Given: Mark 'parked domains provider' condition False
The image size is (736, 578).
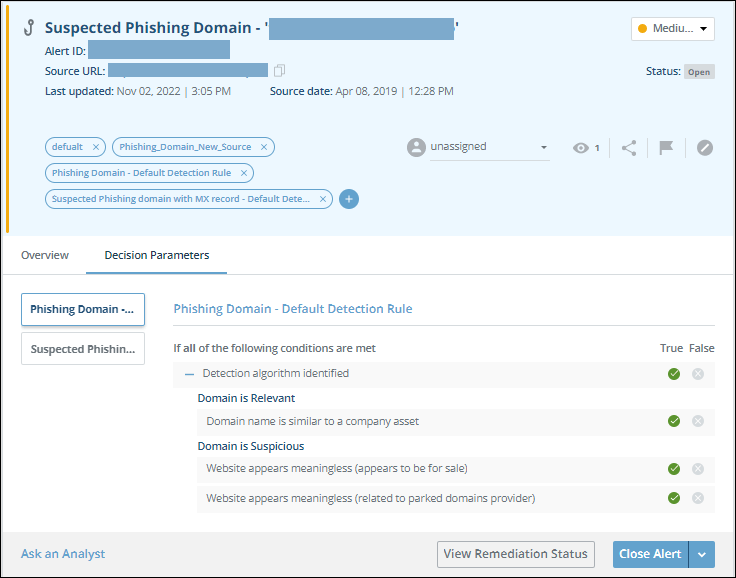Looking at the screenshot, I should (x=698, y=498).
